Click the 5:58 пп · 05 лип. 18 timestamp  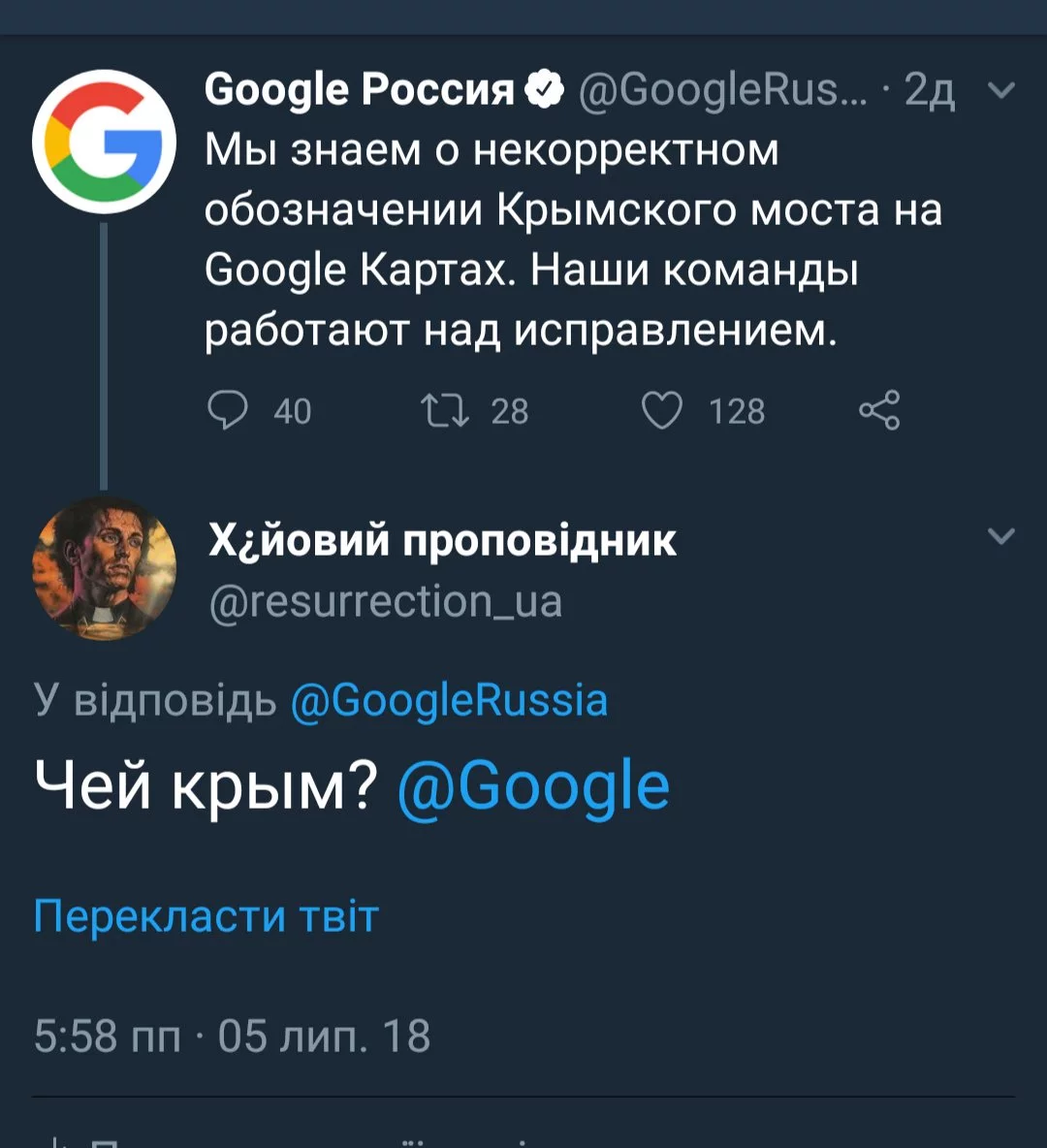tap(232, 1036)
